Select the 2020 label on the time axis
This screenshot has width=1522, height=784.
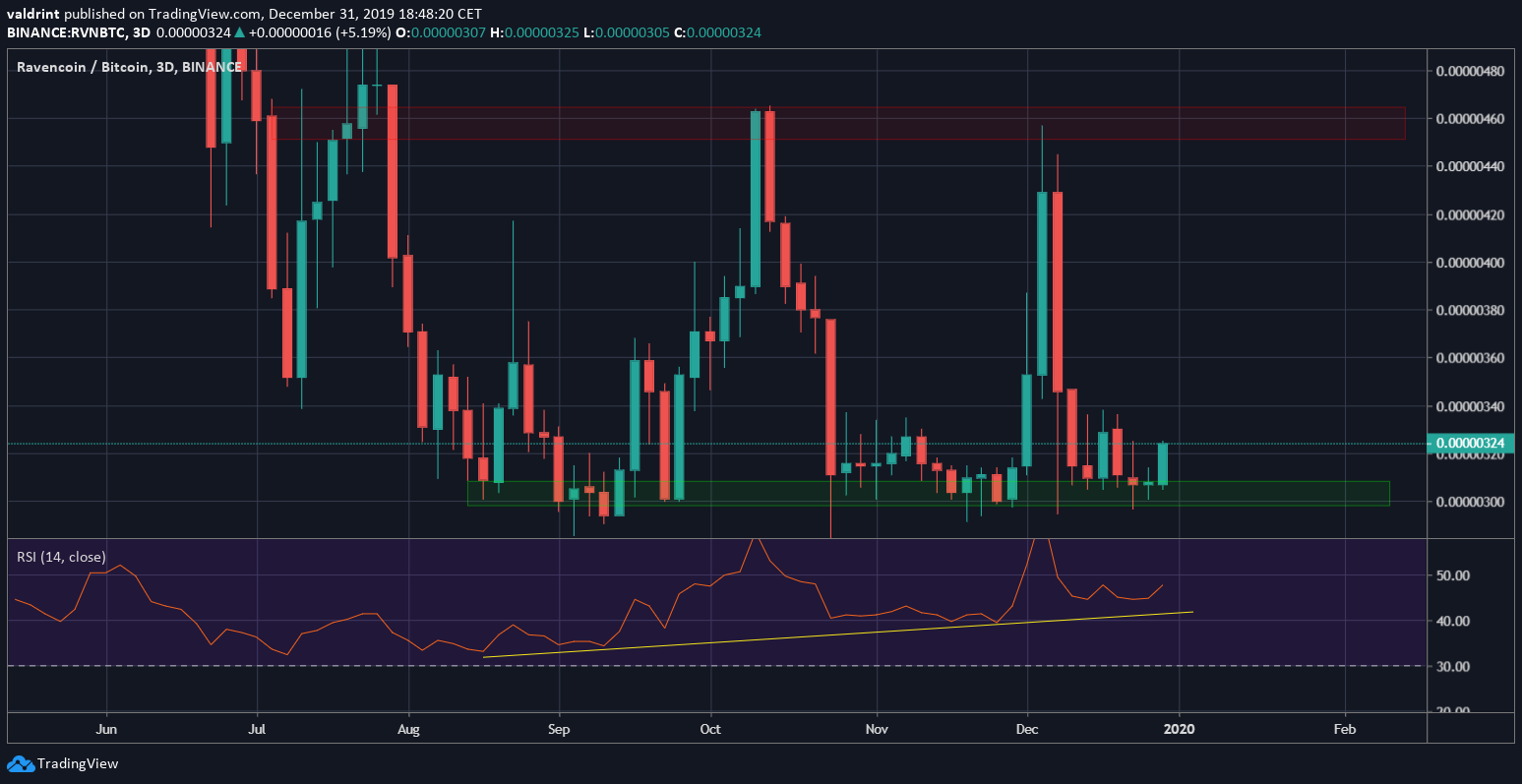click(x=1179, y=729)
